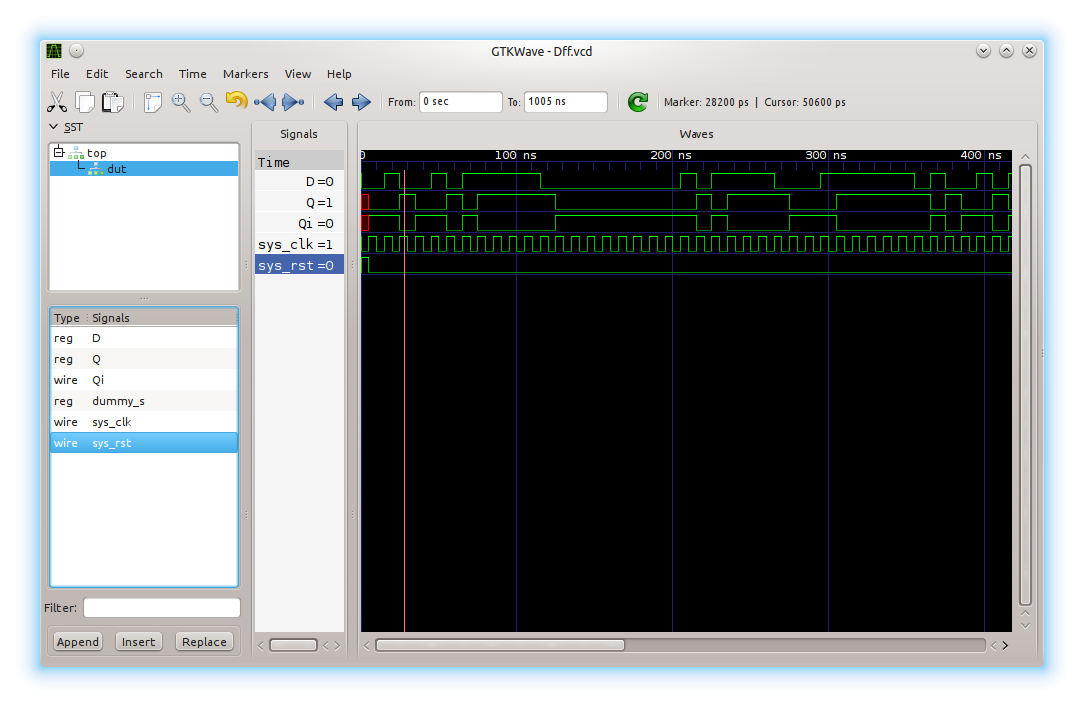Select the Q =1 trace in the Signals pane
1084x707 pixels.
coord(299,202)
